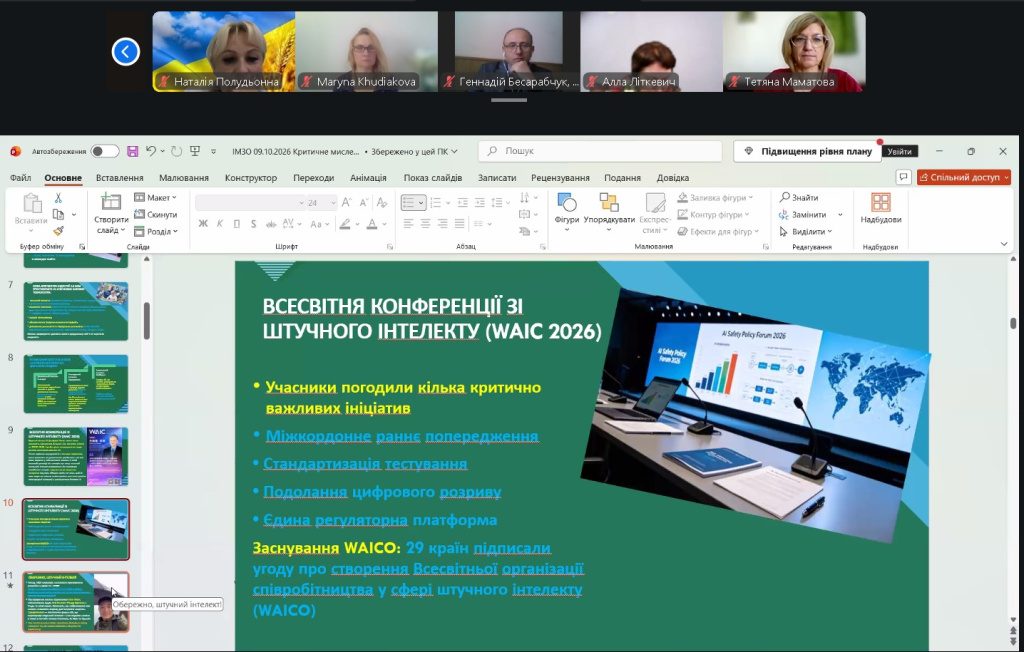Viewport: 1024px width, 652px height.
Task: Click the Save floppy disk icon
Action: (x=133, y=152)
